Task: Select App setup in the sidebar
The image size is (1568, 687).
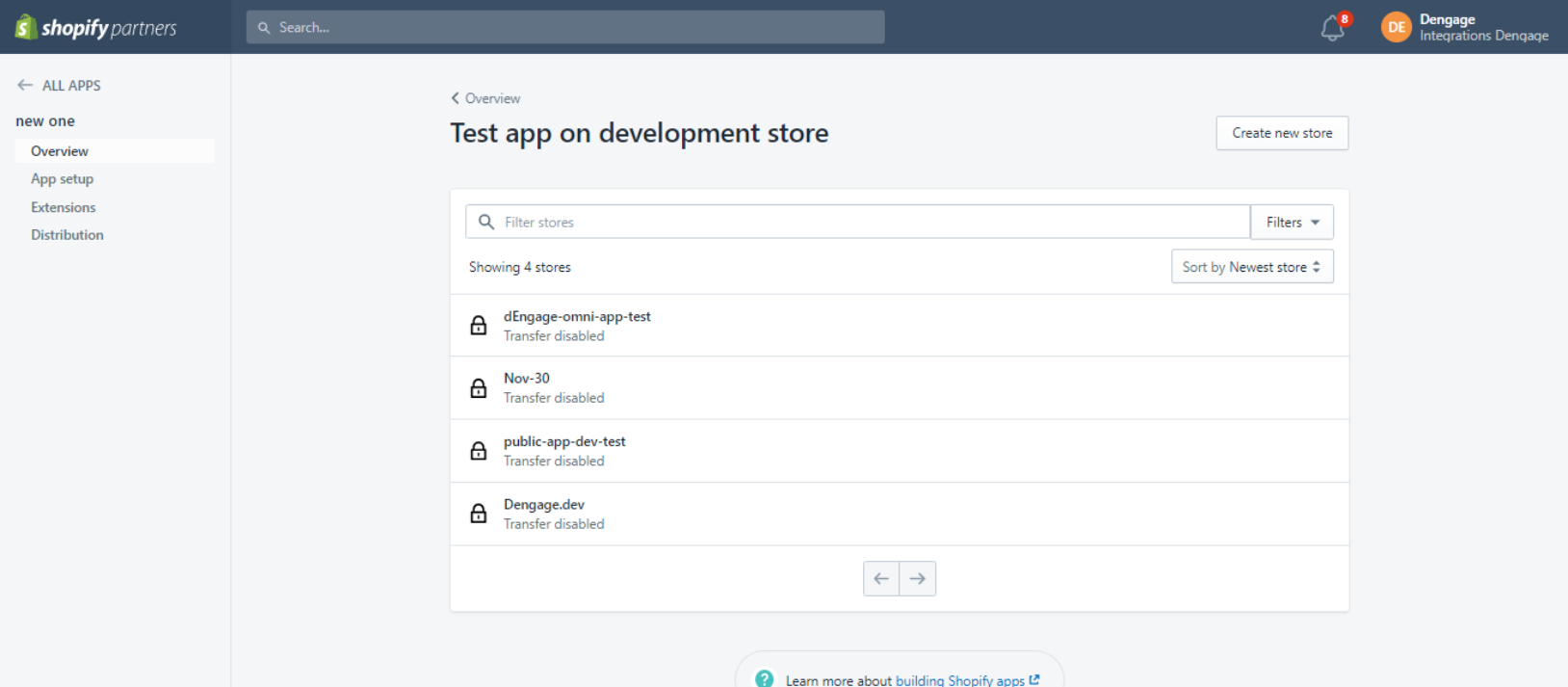Action: click(62, 179)
